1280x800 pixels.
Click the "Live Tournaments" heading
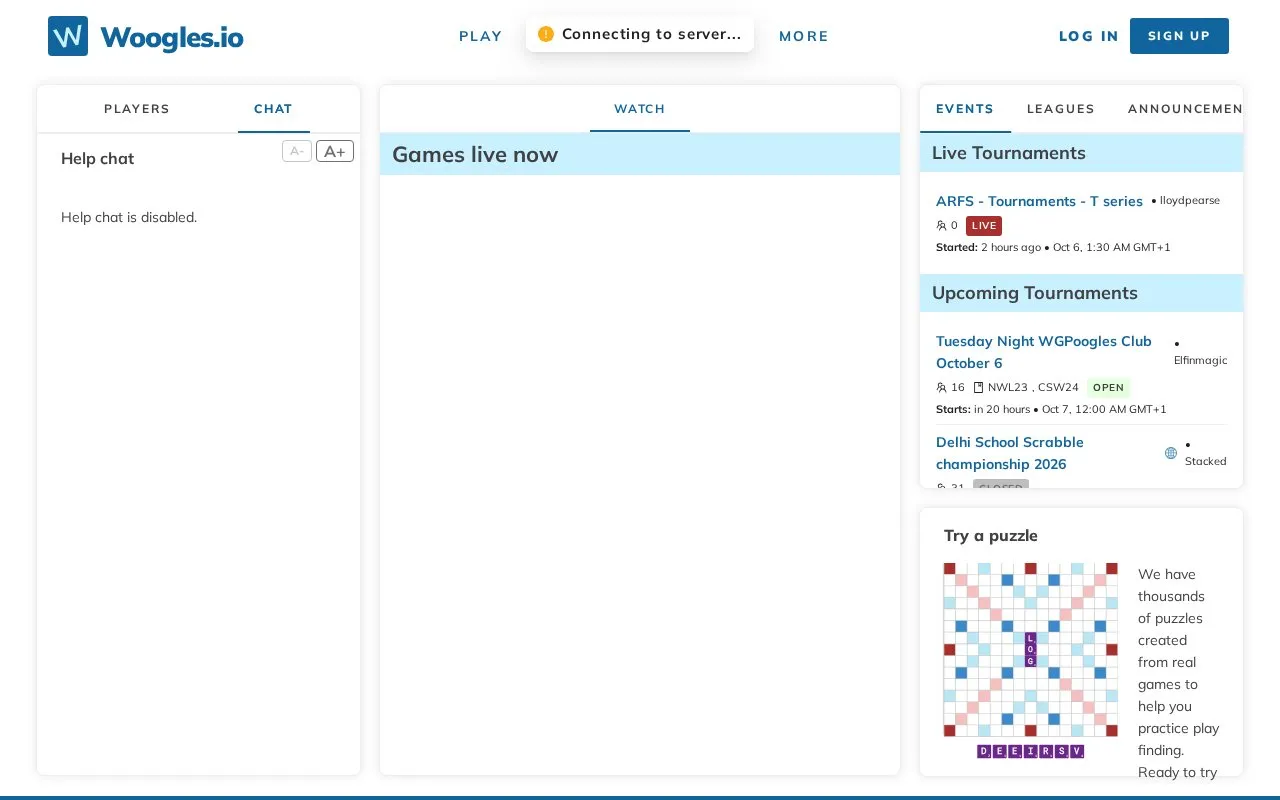click(x=1009, y=153)
